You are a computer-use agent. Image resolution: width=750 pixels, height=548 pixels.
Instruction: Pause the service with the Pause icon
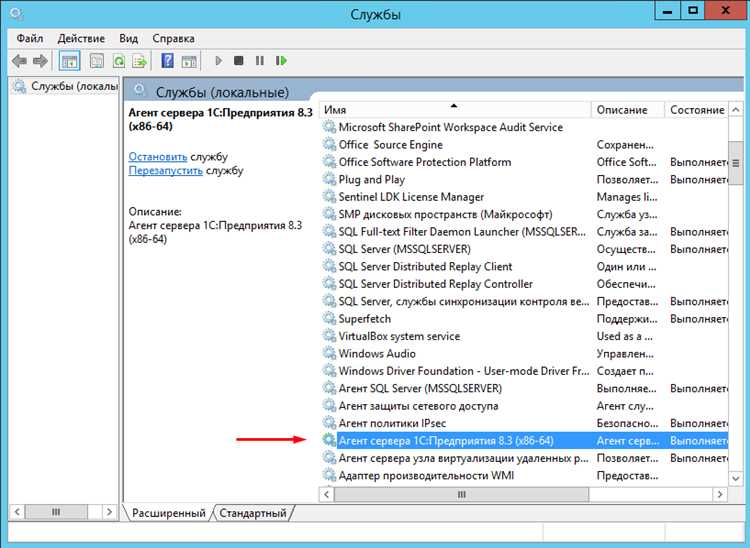pos(260,61)
